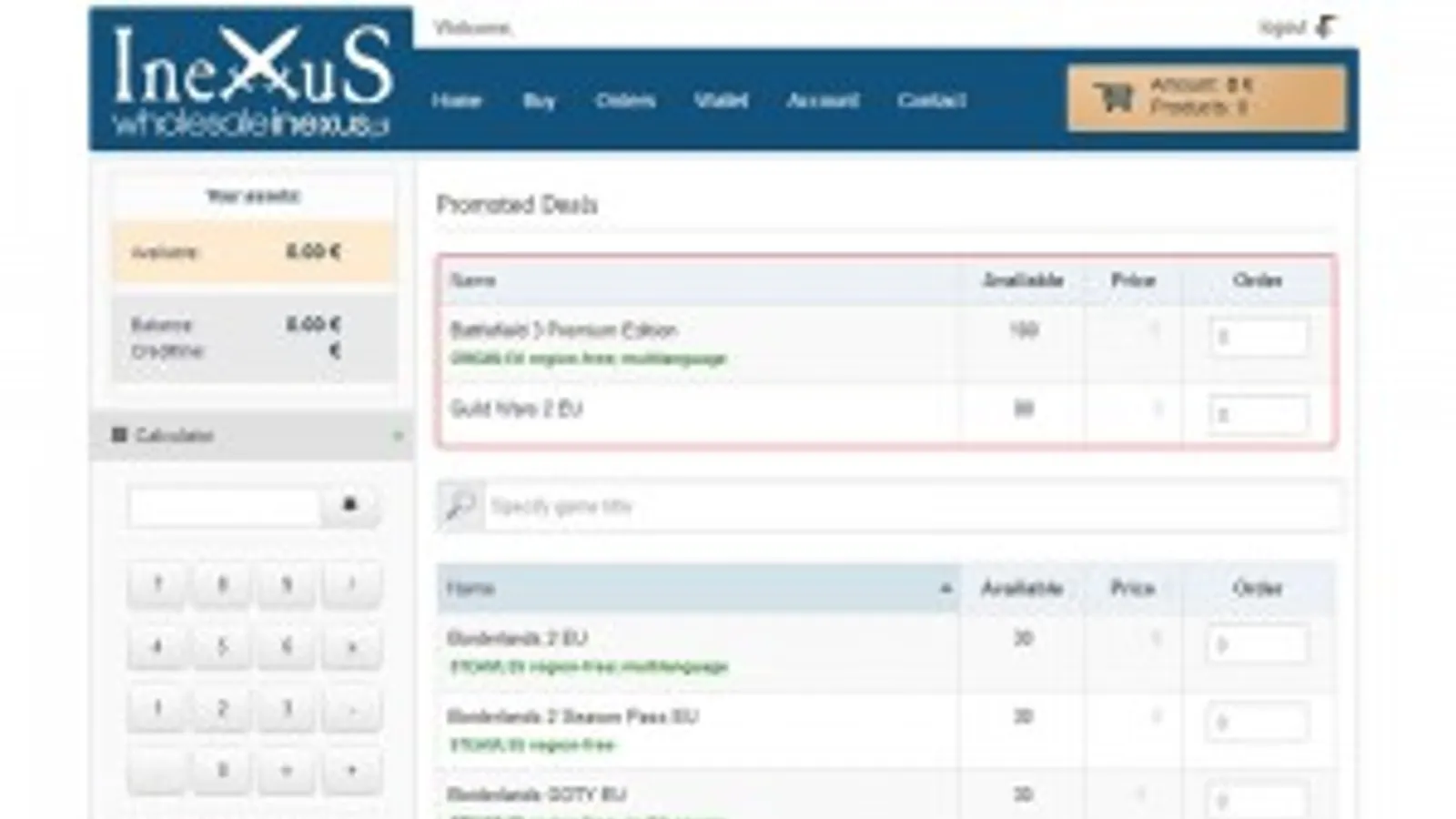Click the Creditline label in assets
The image size is (1456, 819).
coord(167,351)
